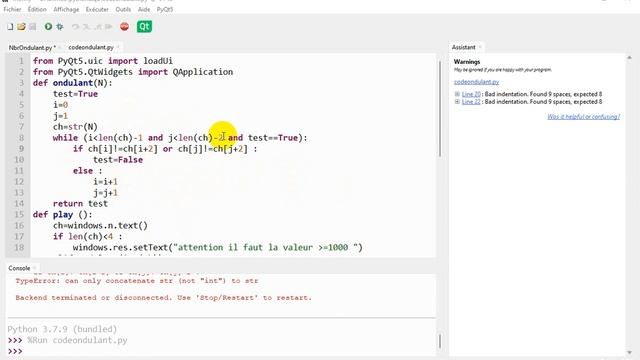Select the Console panel tab
Image resolution: width=640 pixels, height=360 pixels.
coord(19,268)
